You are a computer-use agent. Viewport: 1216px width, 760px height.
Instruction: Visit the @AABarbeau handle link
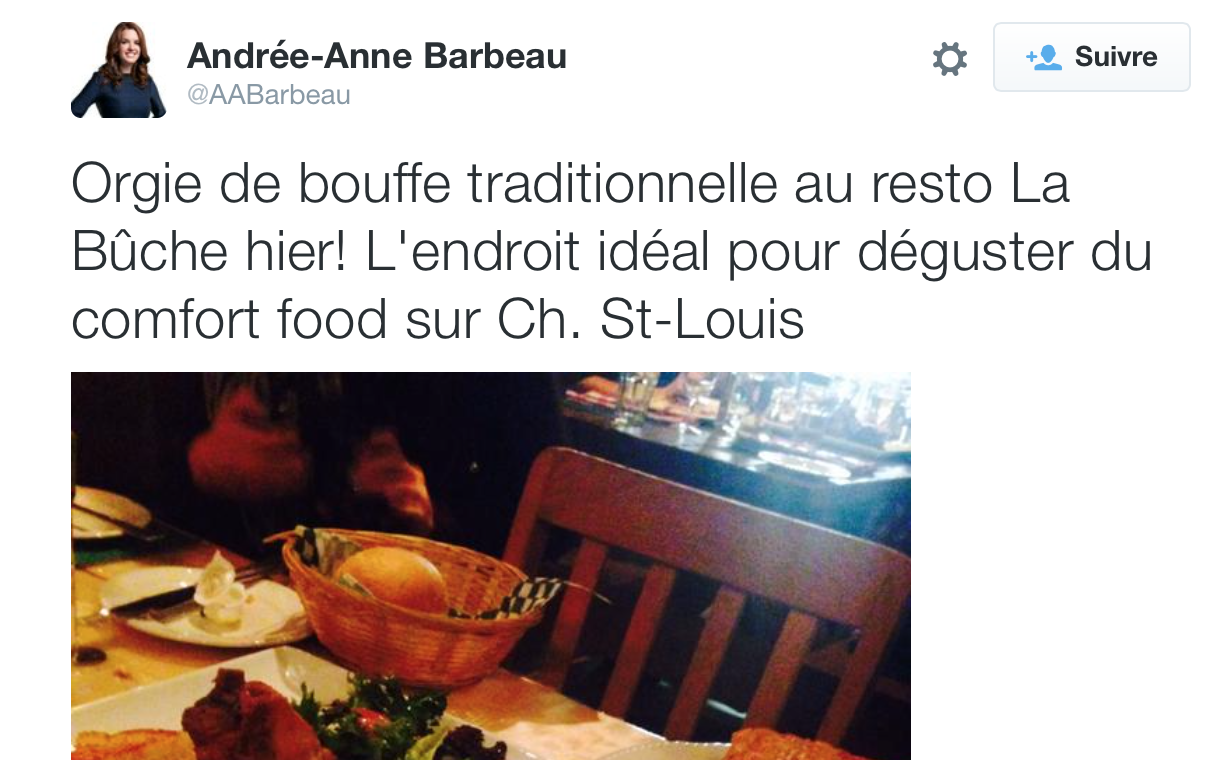tap(268, 96)
